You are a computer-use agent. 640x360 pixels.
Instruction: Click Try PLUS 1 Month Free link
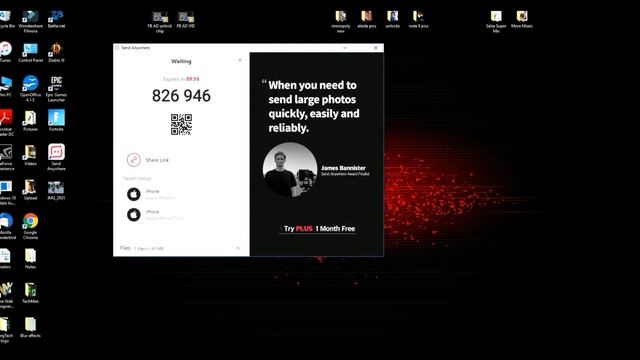[319, 229]
